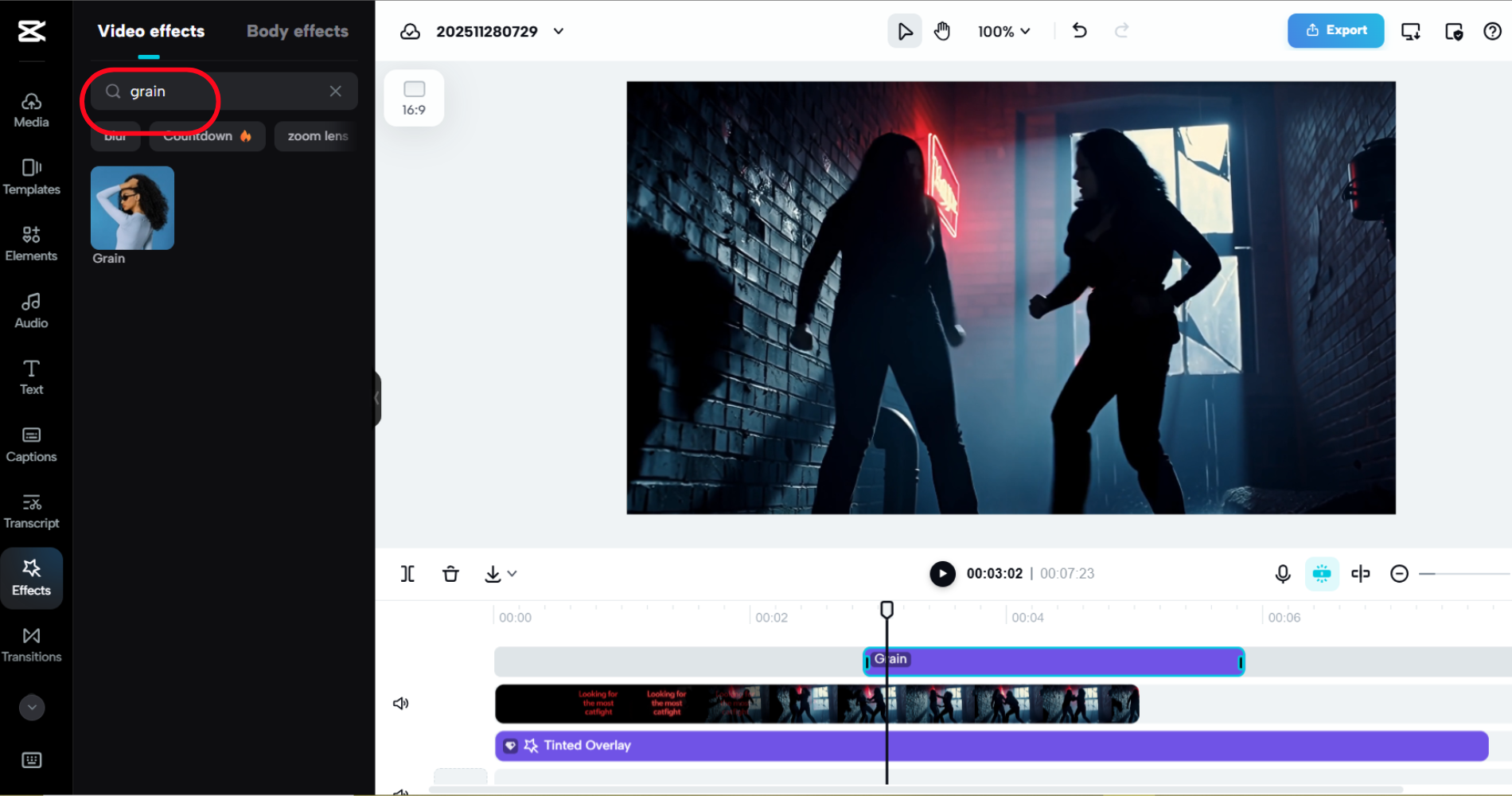The height and width of the screenshot is (796, 1512).
Task: Click the Delete clip trash icon
Action: (450, 573)
